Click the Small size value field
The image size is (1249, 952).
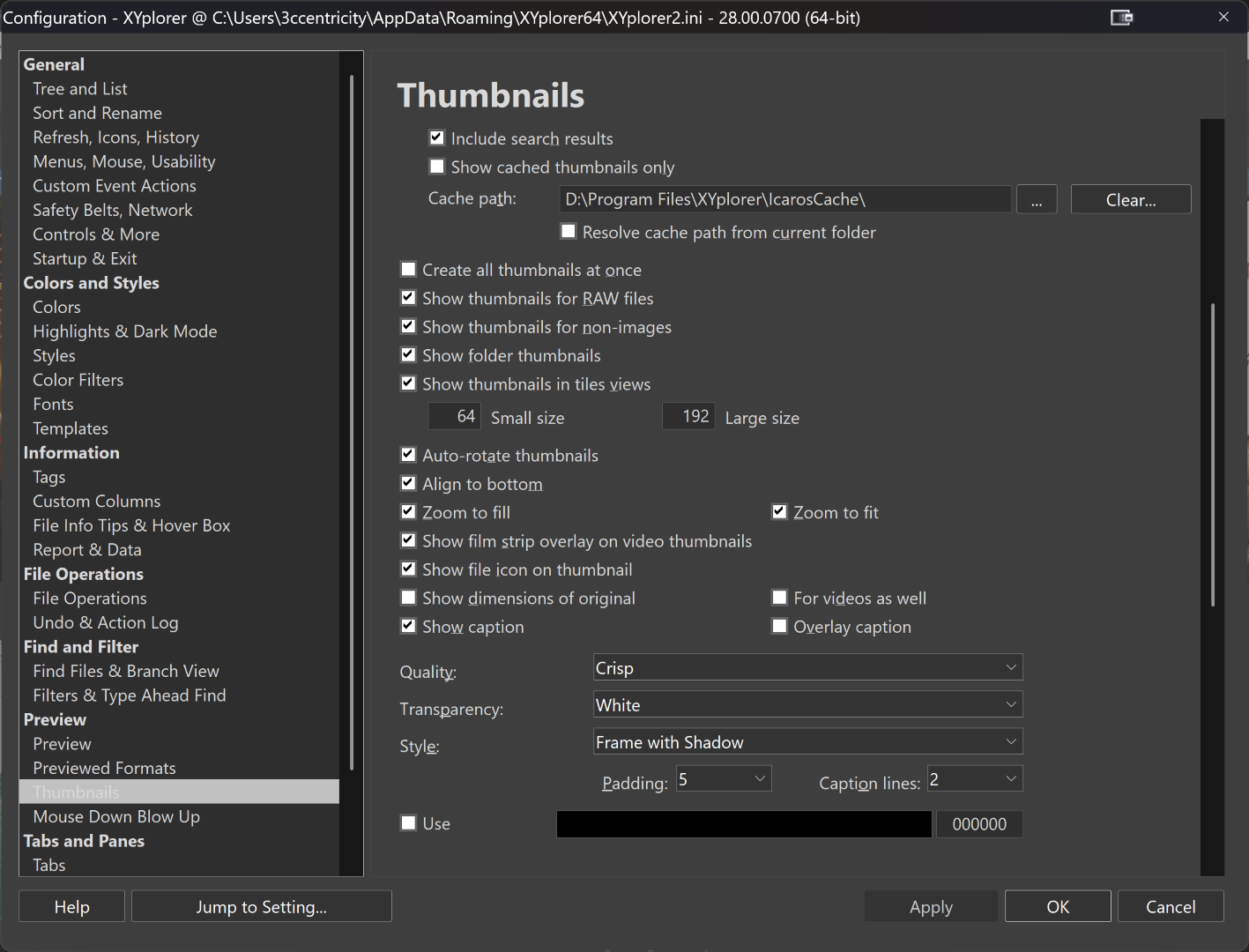pos(455,417)
